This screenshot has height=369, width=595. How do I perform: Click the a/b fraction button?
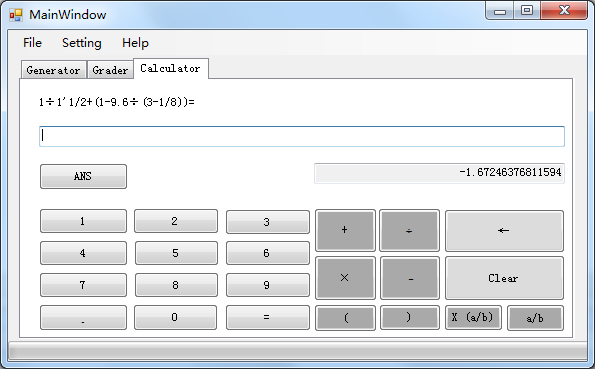pyautogui.click(x=535, y=318)
